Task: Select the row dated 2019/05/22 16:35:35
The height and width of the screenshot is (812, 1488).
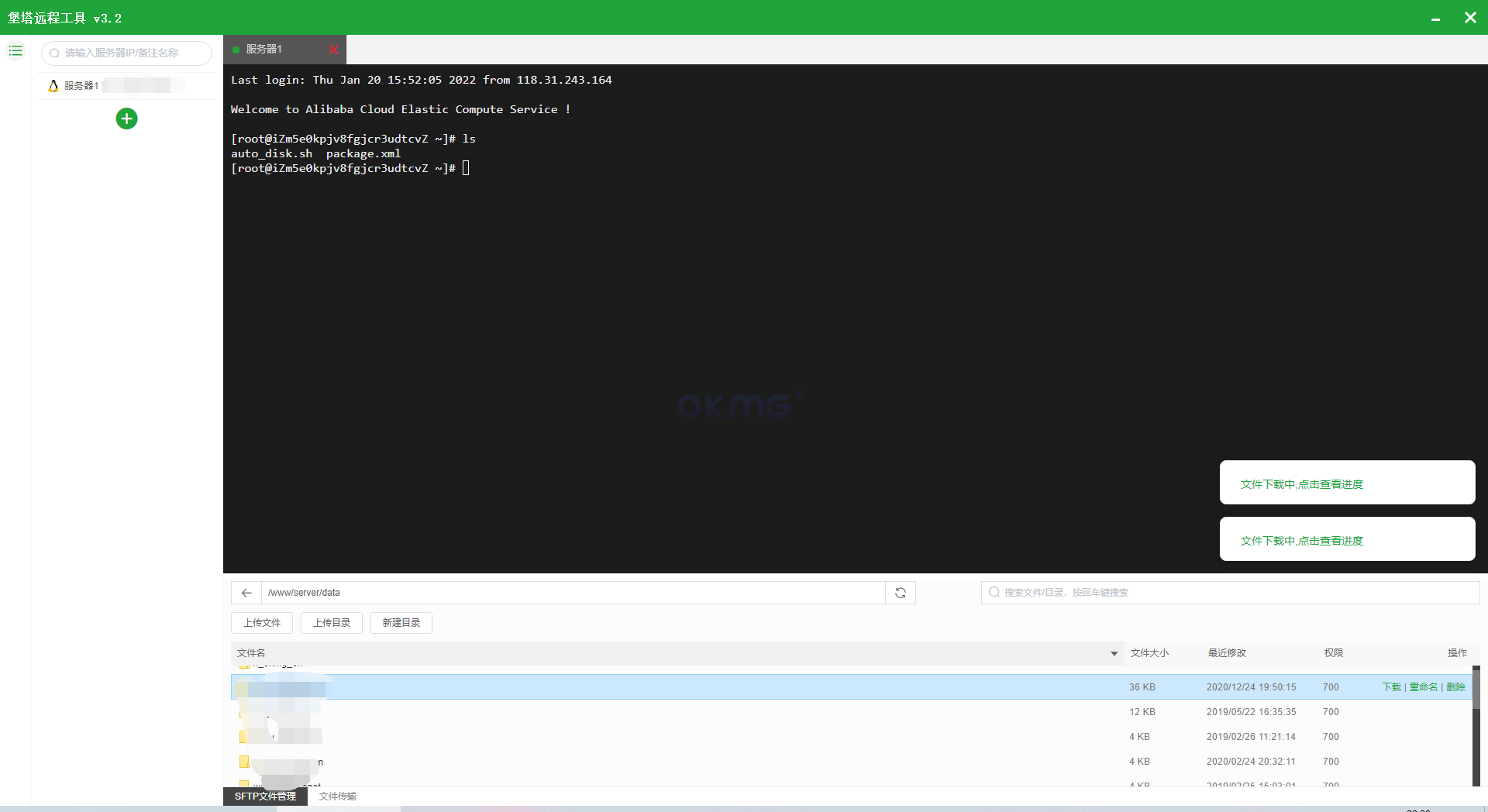Action: (x=851, y=712)
